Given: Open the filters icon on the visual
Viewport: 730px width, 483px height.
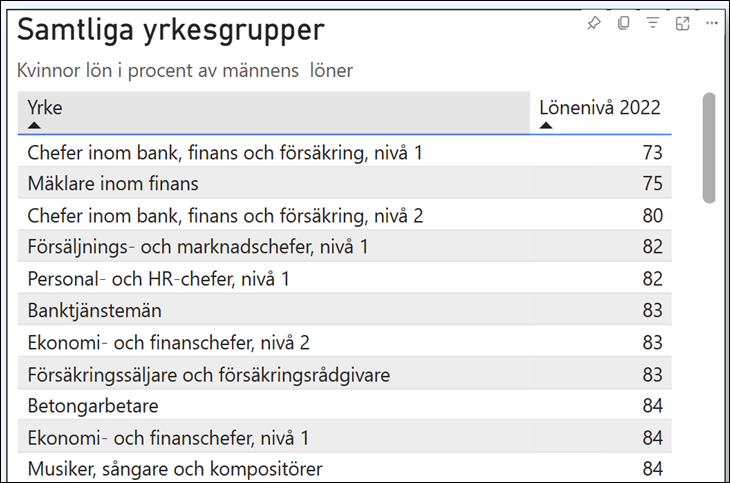Looking at the screenshot, I should point(653,24).
